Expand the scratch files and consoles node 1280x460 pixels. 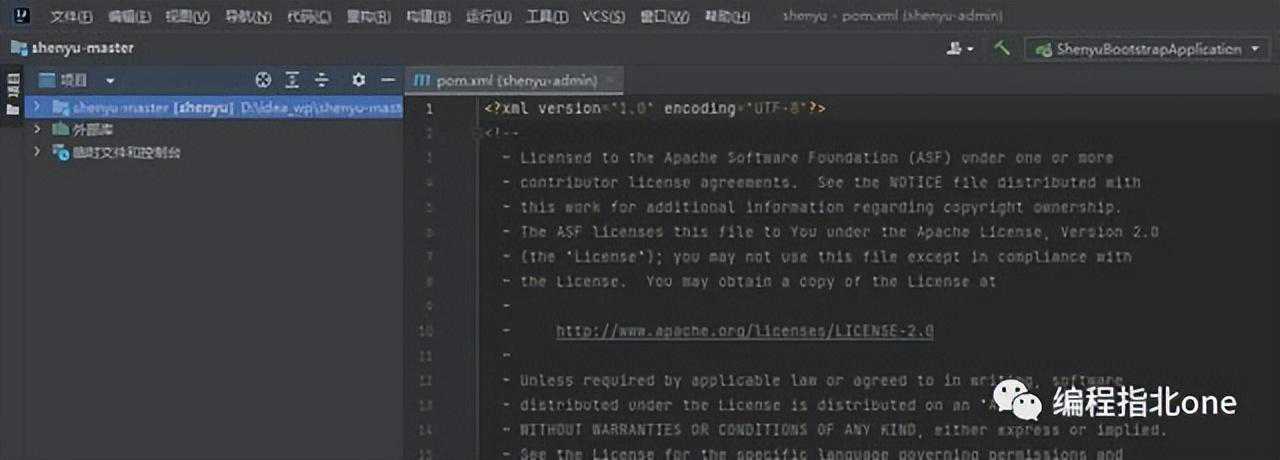[37, 153]
